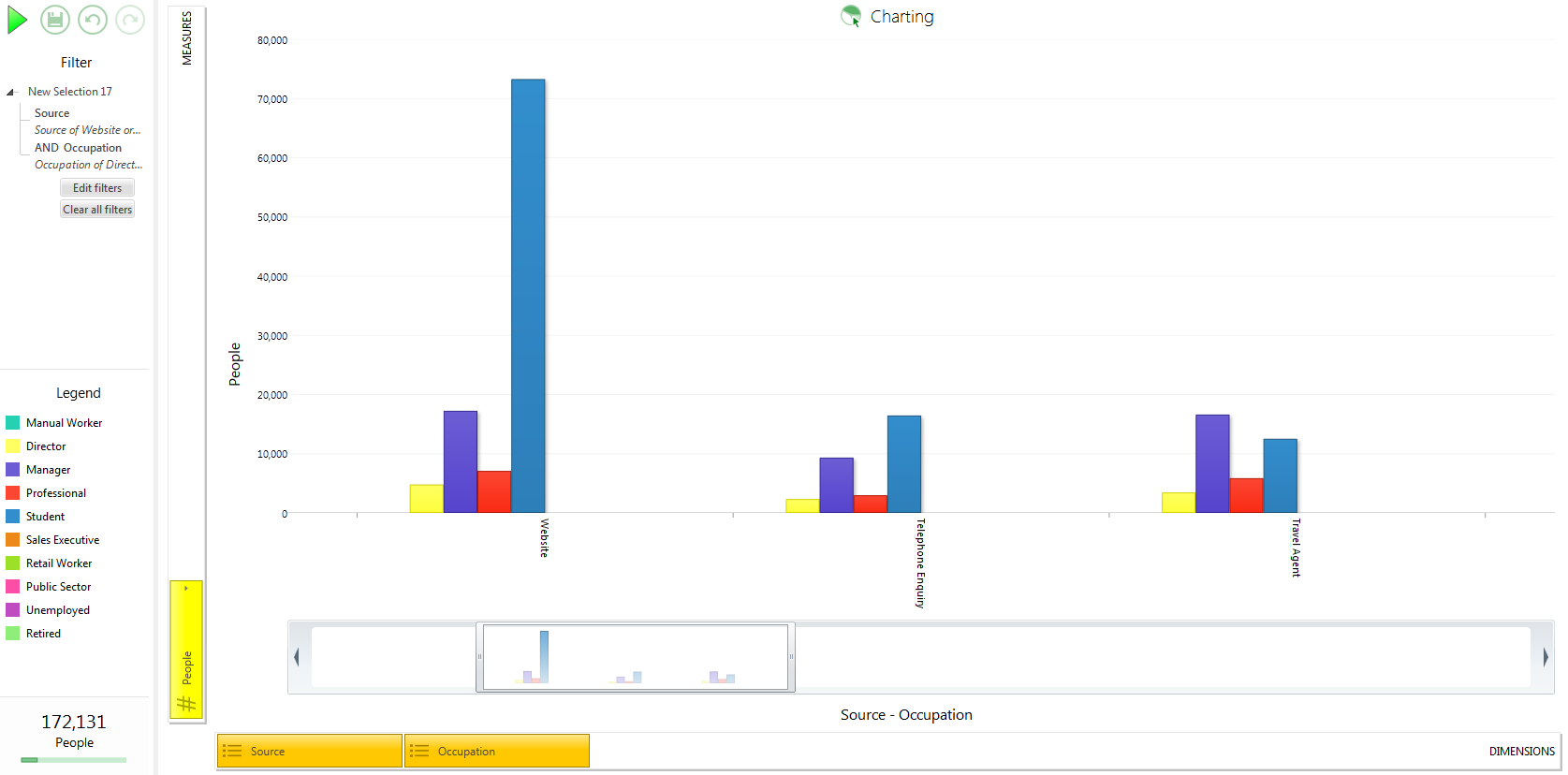Click the Website Director yellow bar
Image resolution: width=1568 pixels, height=775 pixels.
[427, 499]
